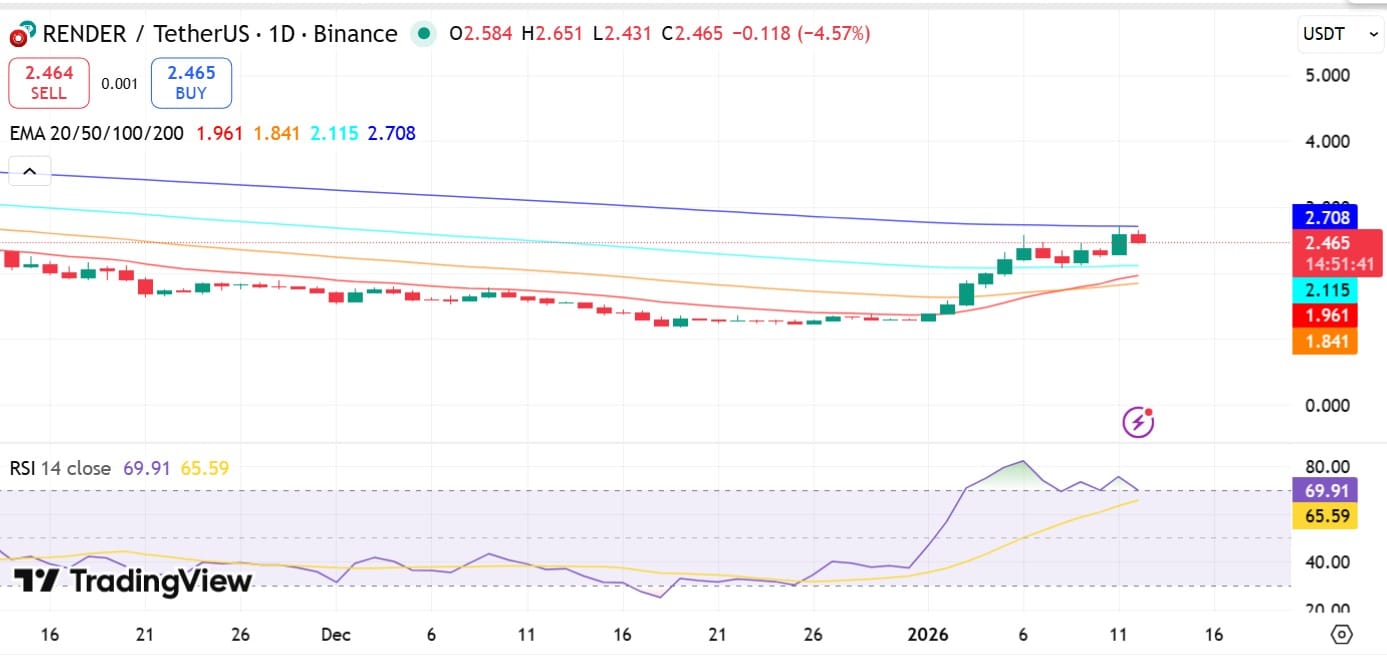The height and width of the screenshot is (659, 1387).
Task: Click the blue 2.708 EMA price label
Action: 1324,218
